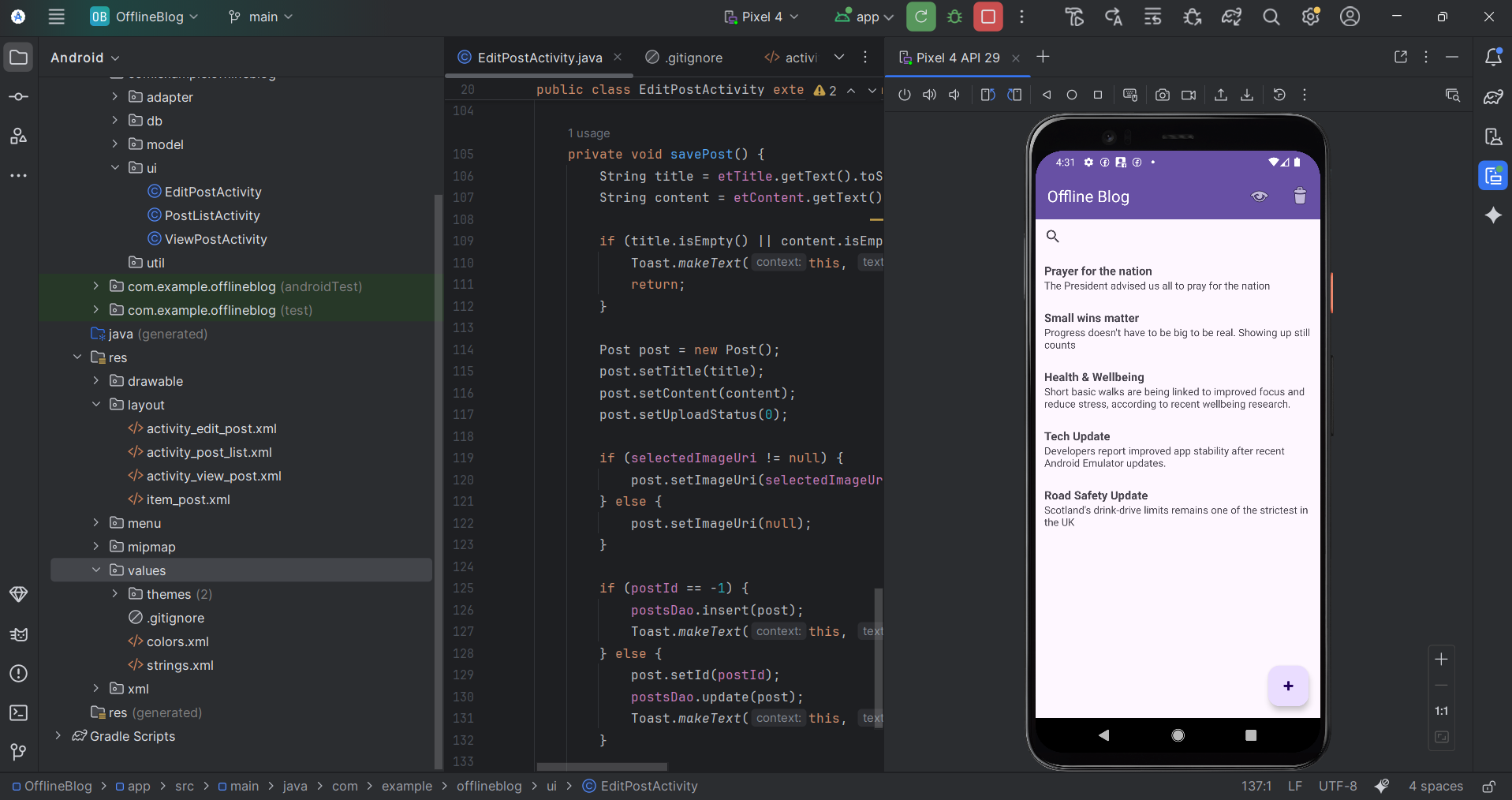Toggle read-only lock in status bar
Viewport: 1512px width, 800px height.
pos(1488,787)
